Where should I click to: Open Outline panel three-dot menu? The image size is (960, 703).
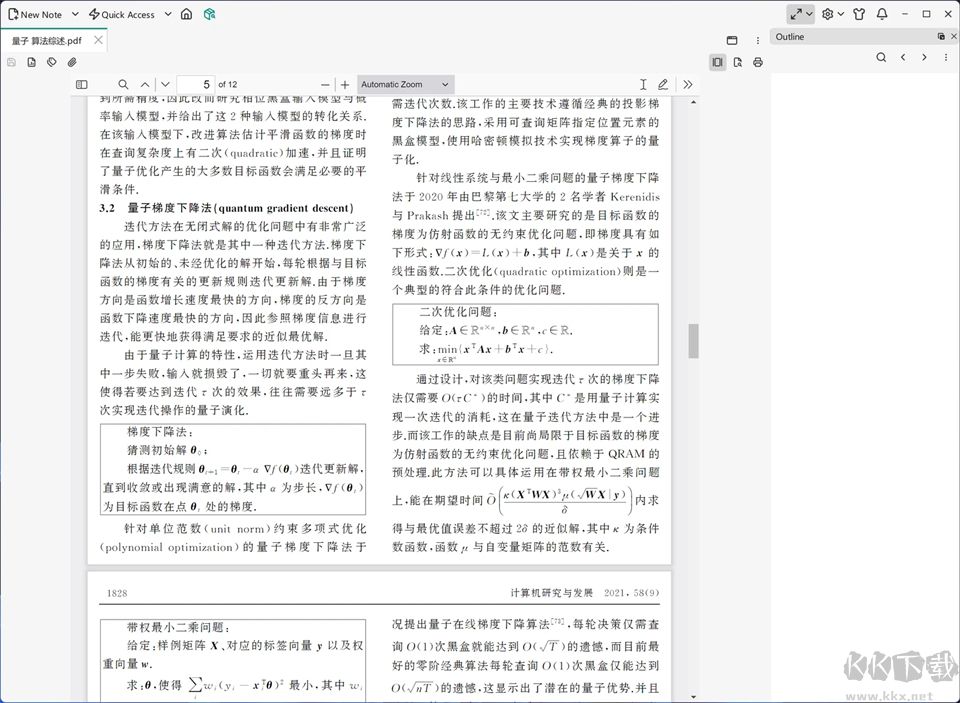(x=946, y=58)
